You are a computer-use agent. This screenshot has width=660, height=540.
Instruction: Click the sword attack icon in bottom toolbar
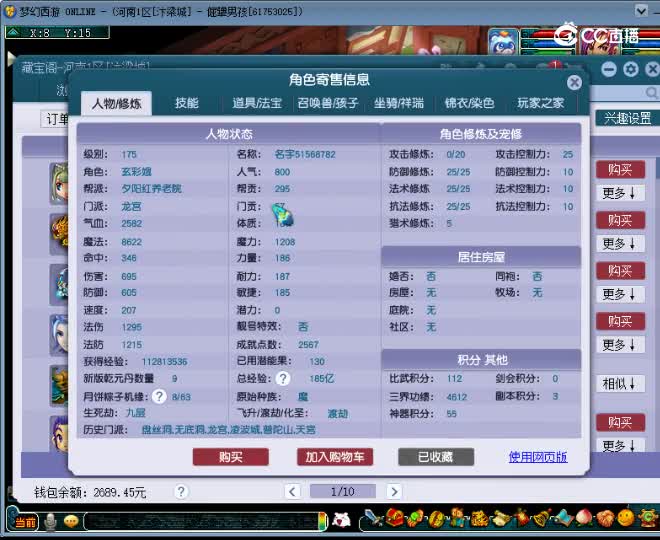[x=373, y=518]
